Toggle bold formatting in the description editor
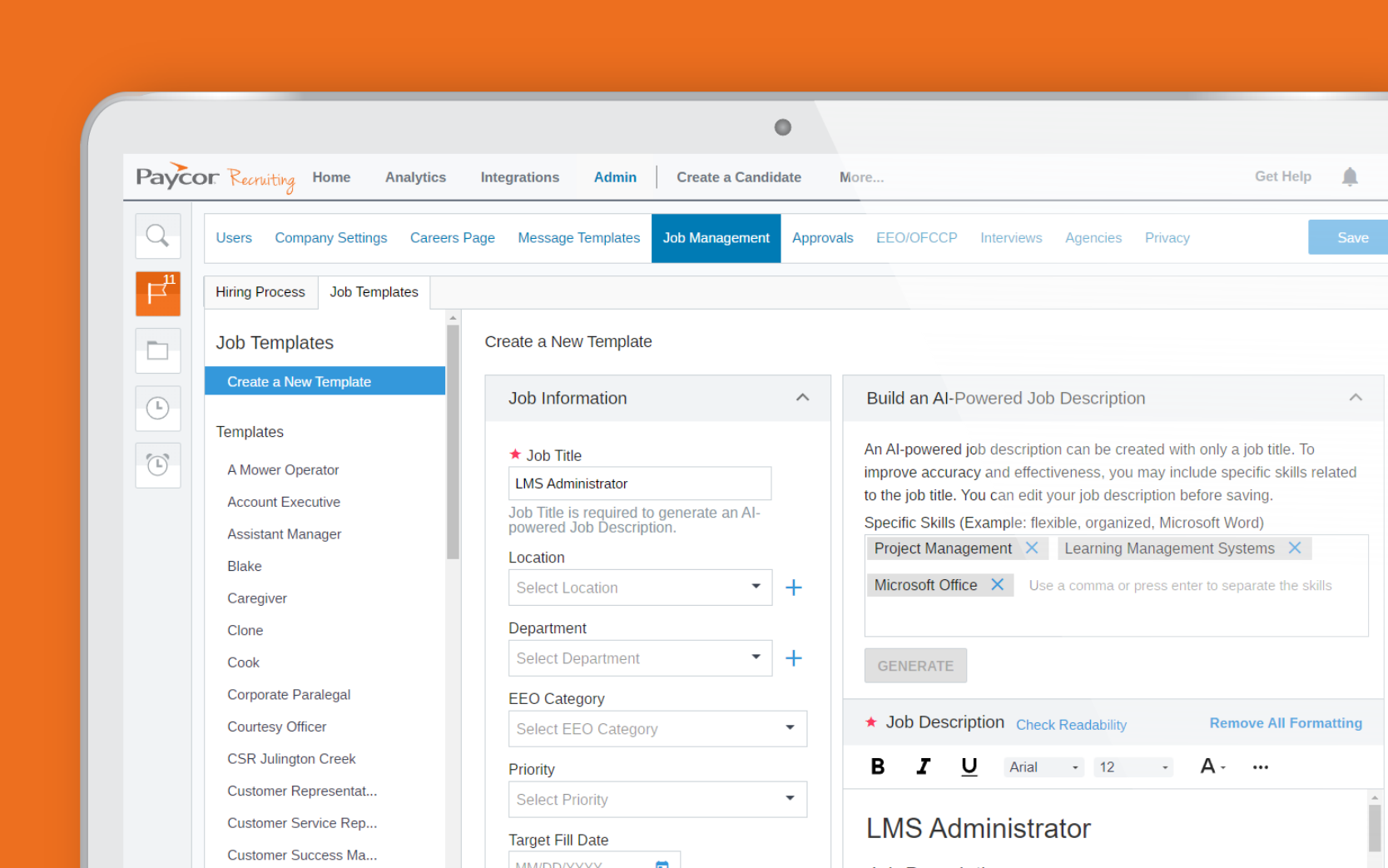The height and width of the screenshot is (868, 1388). (878, 766)
